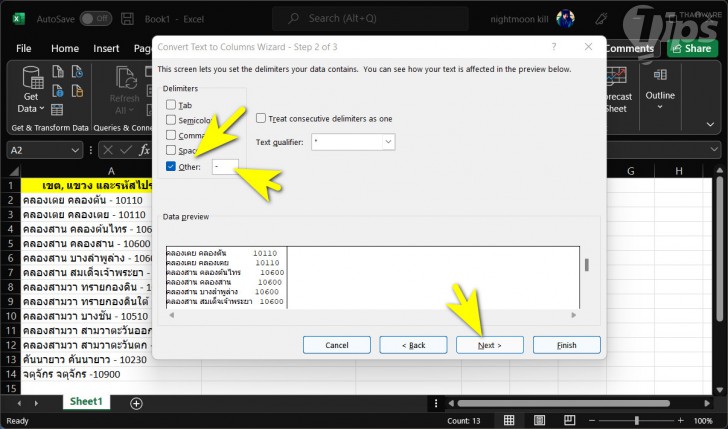The width and height of the screenshot is (728, 429).
Task: Collapse the ribbon using the chevron
Action: point(710,124)
